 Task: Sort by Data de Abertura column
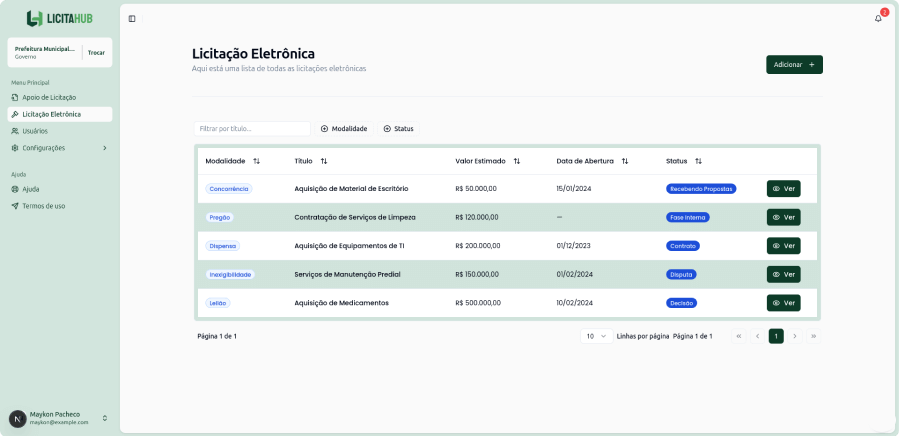(x=592, y=161)
